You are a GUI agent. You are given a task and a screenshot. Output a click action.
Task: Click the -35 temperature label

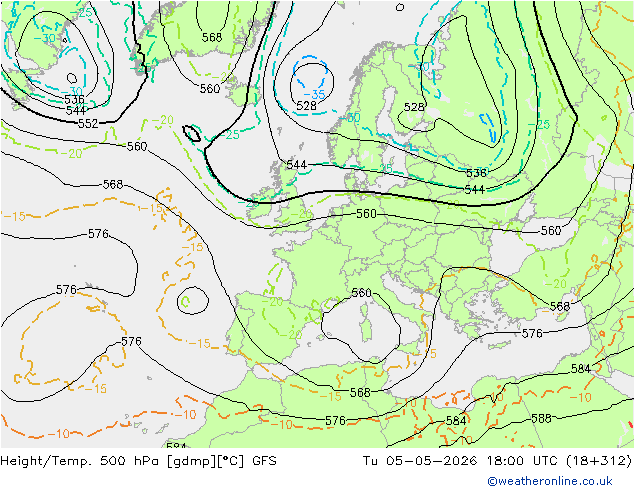tap(314, 95)
